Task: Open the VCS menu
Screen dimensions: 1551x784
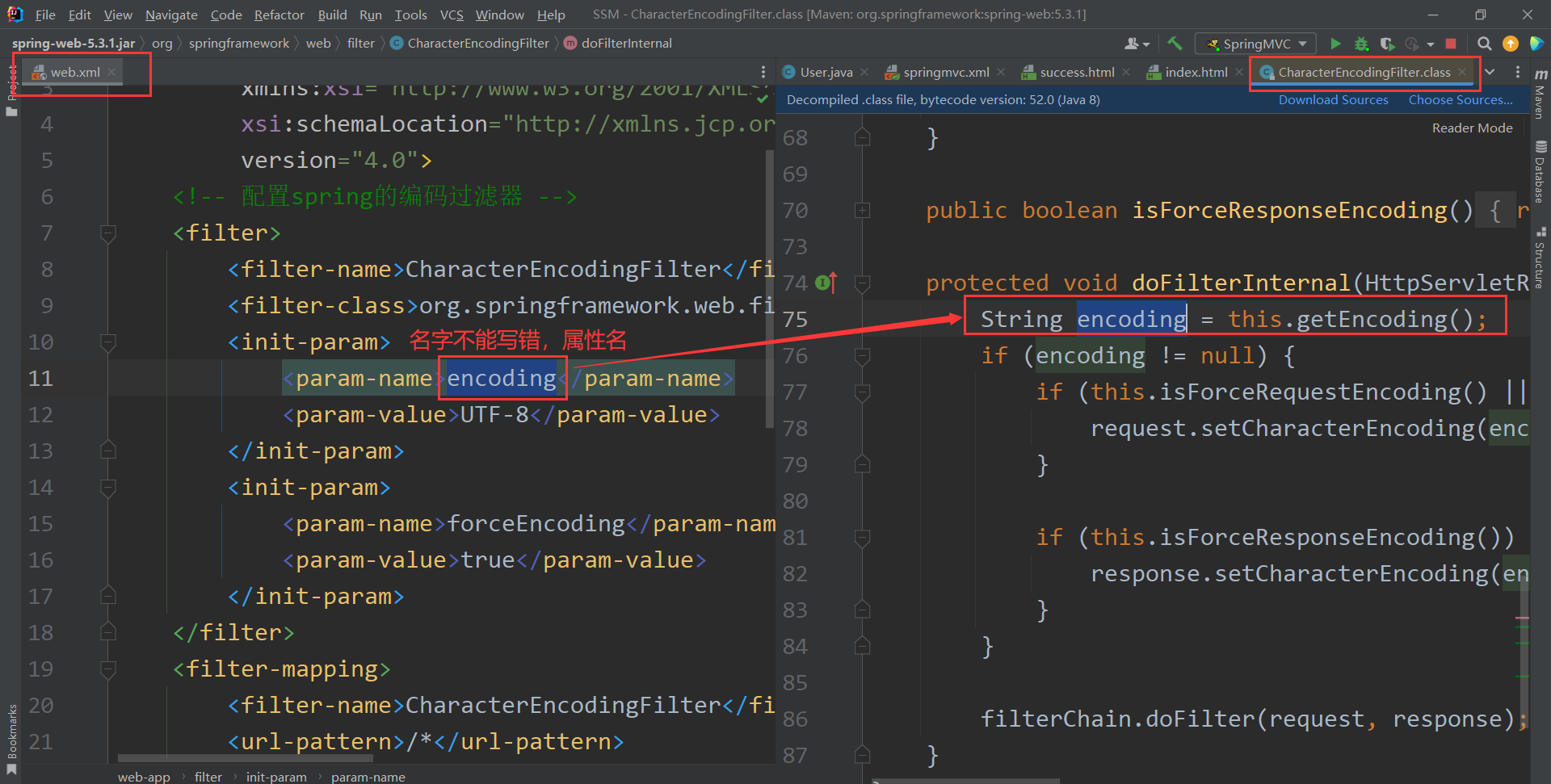Action: 452,15
